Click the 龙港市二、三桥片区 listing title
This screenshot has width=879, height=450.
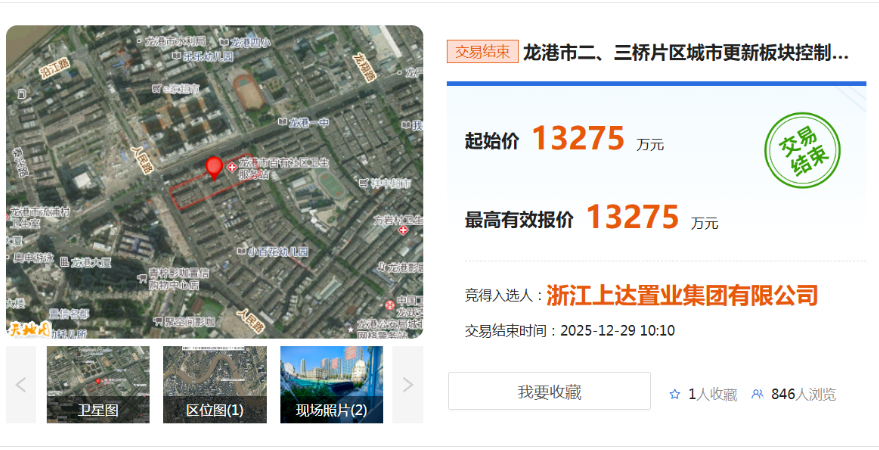(686, 52)
